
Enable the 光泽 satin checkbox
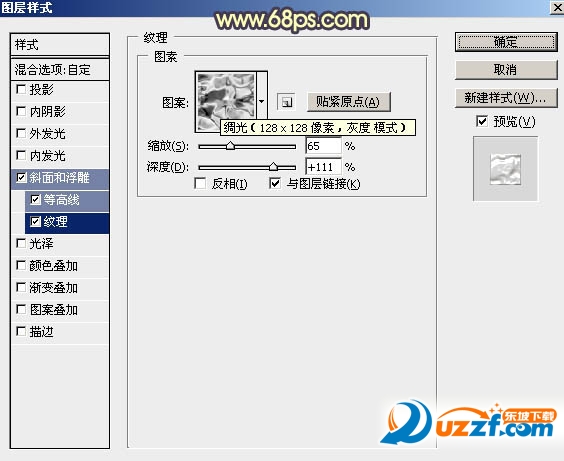coord(21,243)
